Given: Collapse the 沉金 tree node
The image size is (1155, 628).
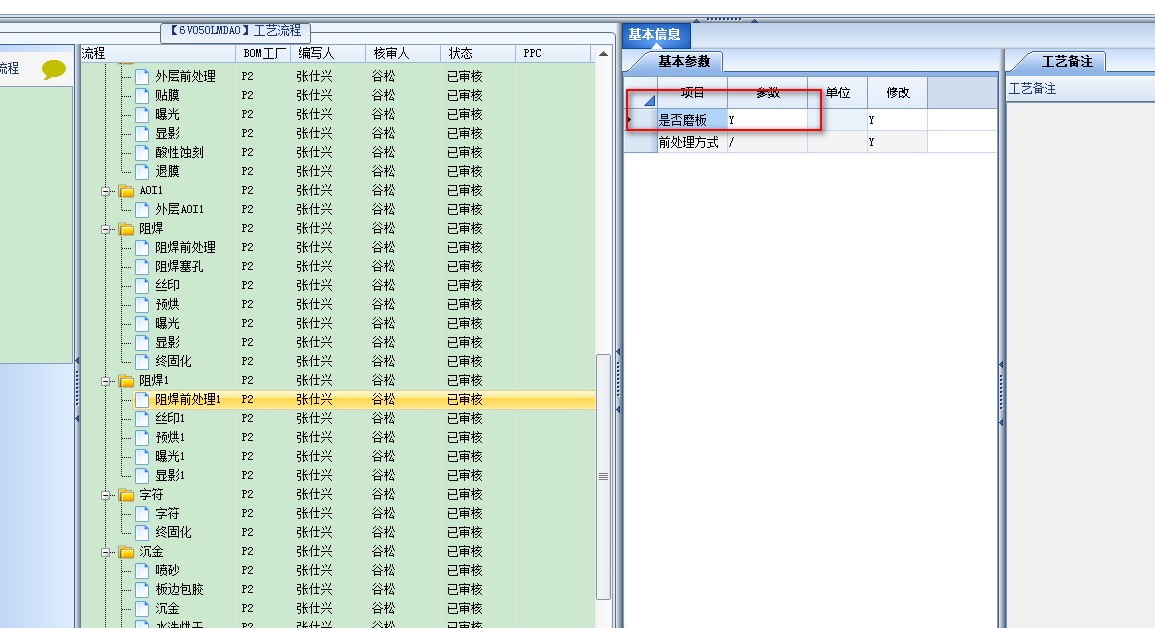Looking at the screenshot, I should 106,552.
